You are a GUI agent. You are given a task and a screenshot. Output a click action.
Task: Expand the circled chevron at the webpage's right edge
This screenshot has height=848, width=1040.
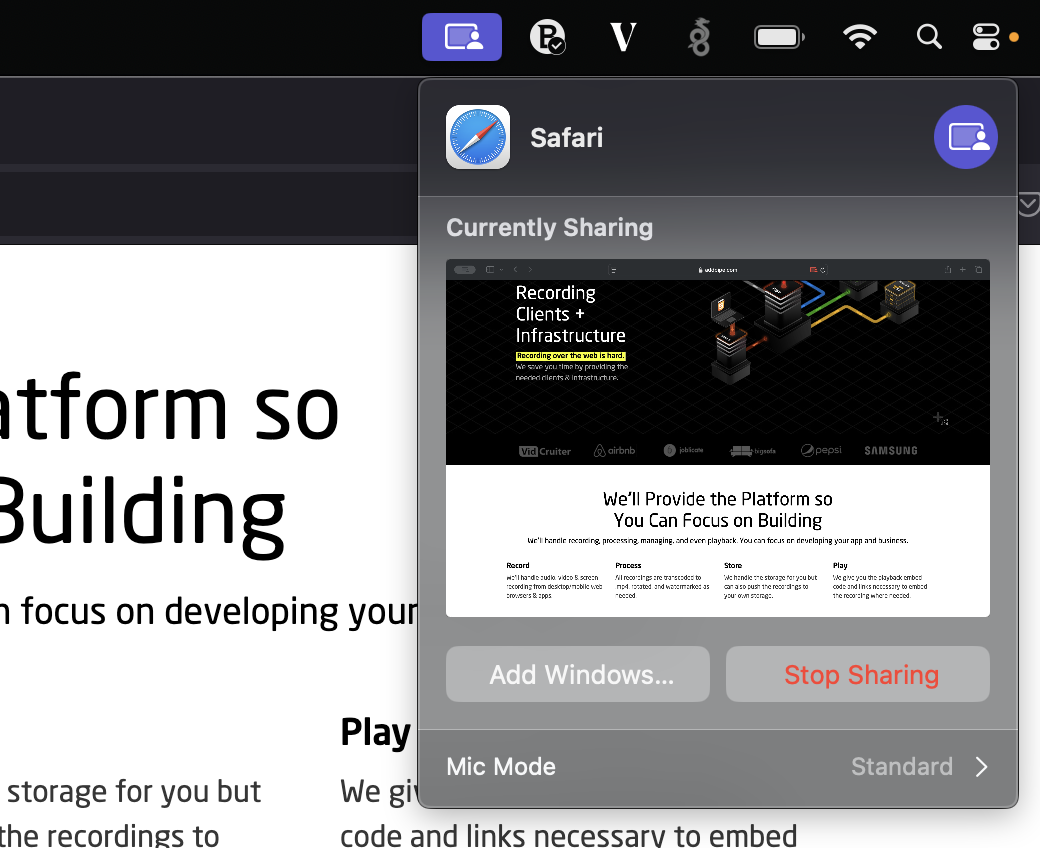(x=1027, y=204)
